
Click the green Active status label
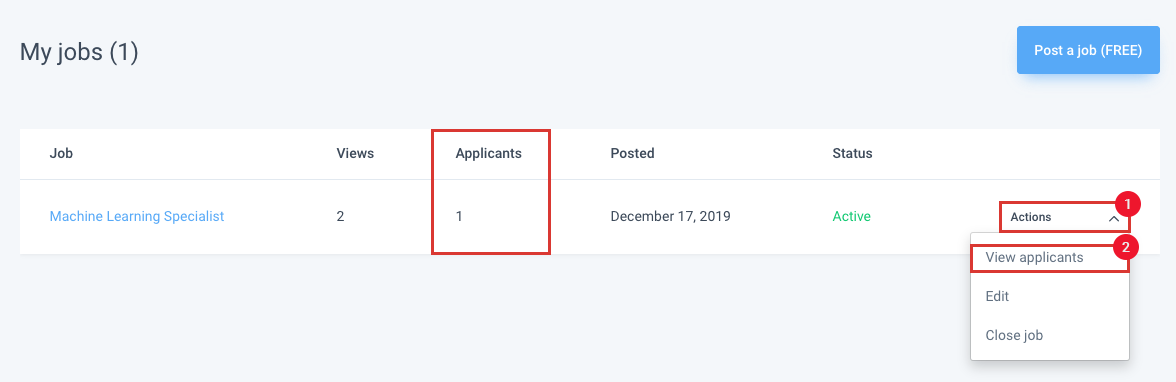pyautogui.click(x=851, y=216)
